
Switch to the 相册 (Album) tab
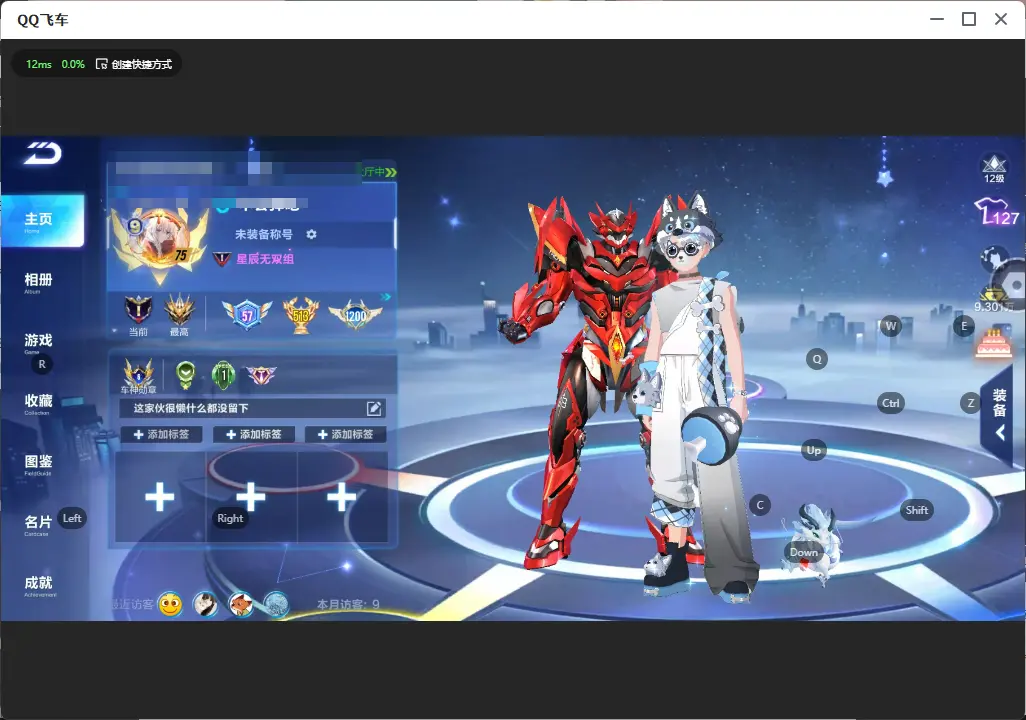[x=39, y=282]
